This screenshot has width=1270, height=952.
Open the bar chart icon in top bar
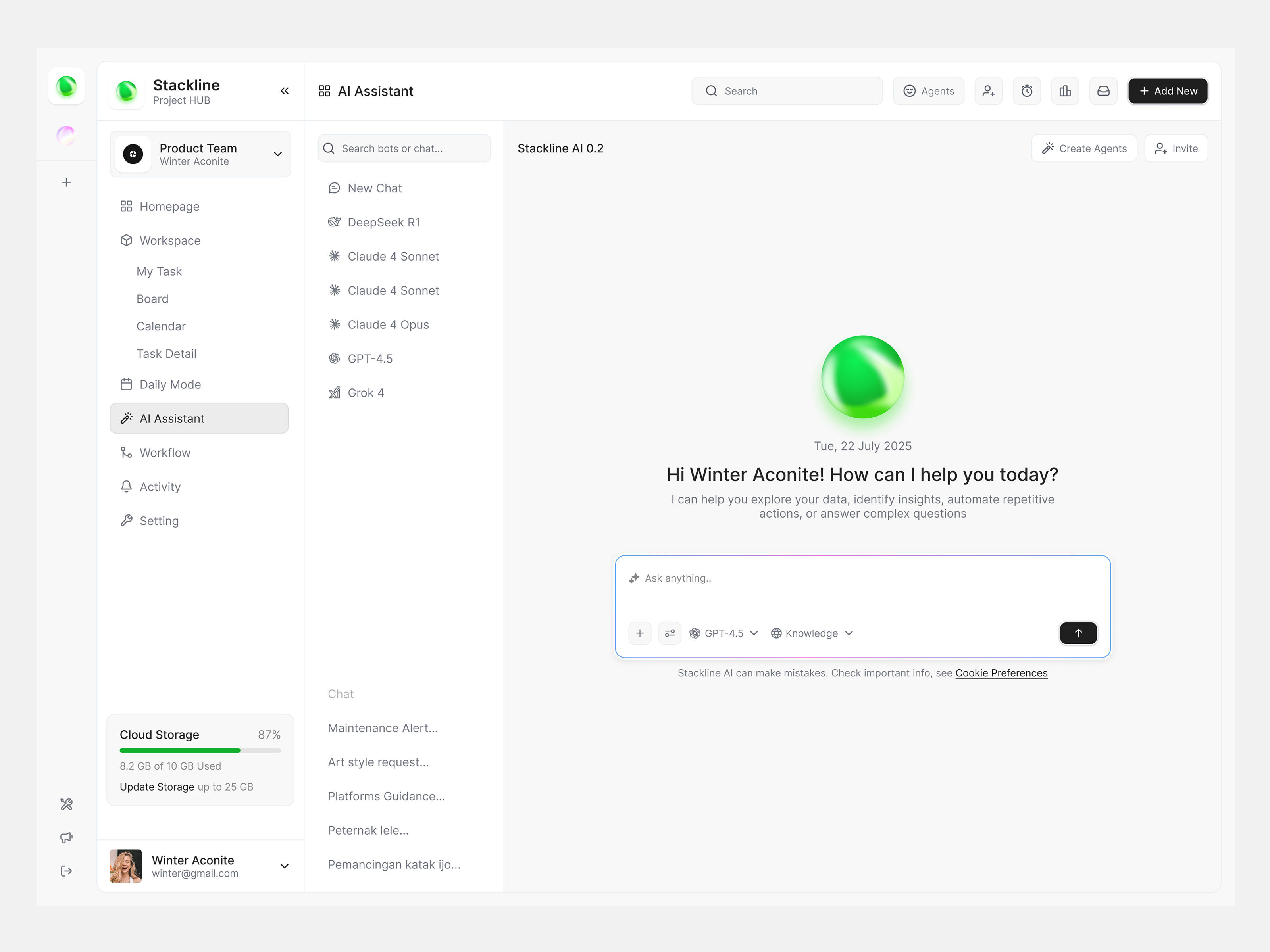(1065, 91)
